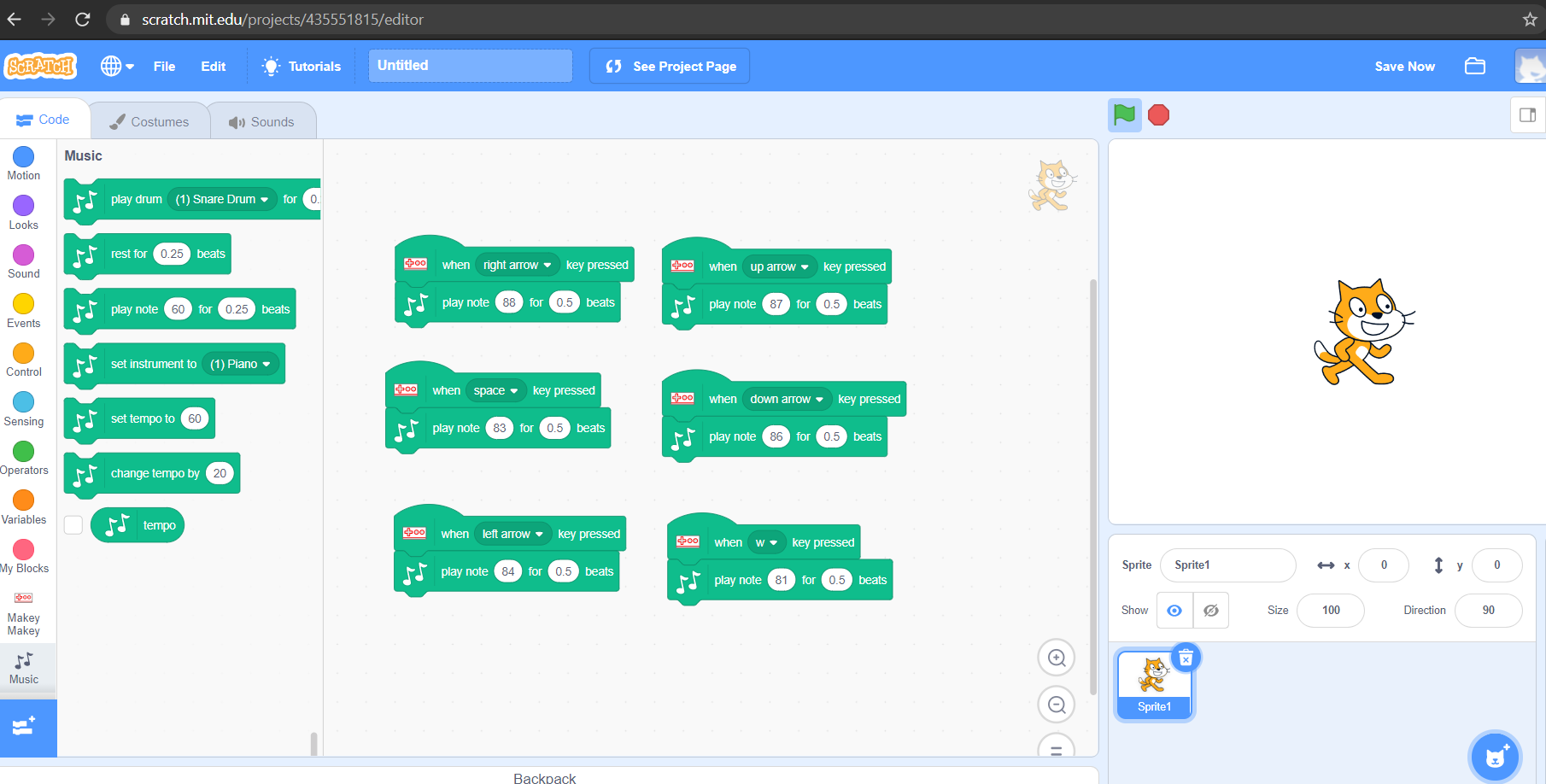Bookmark this page with the star icon
The image size is (1546, 784).
(x=1529, y=19)
